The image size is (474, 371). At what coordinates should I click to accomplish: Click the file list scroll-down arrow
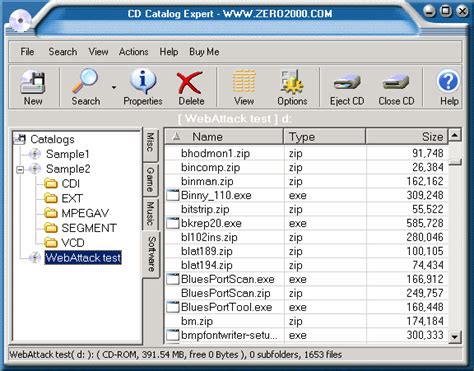455,336
